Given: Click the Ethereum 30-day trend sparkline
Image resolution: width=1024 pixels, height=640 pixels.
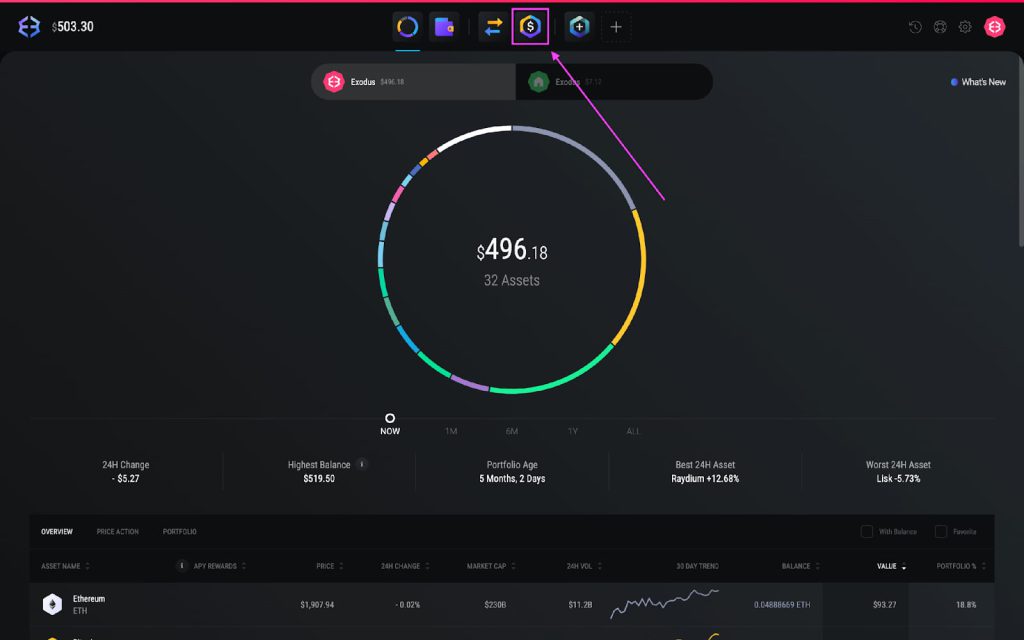Looking at the screenshot, I should 664,603.
